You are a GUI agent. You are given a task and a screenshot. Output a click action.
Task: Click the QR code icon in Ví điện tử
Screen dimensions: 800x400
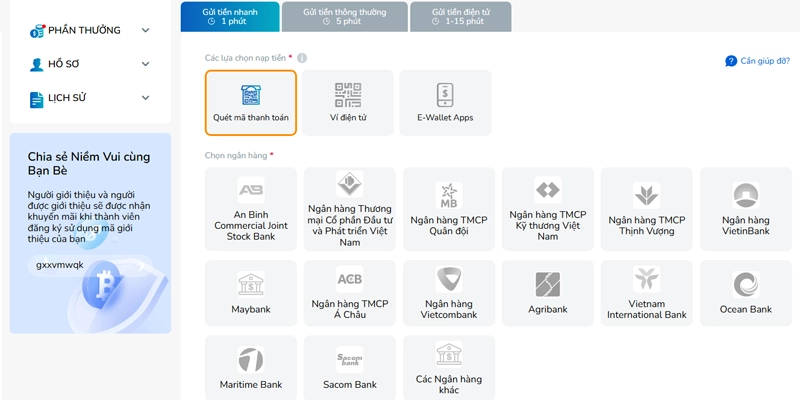click(x=348, y=95)
